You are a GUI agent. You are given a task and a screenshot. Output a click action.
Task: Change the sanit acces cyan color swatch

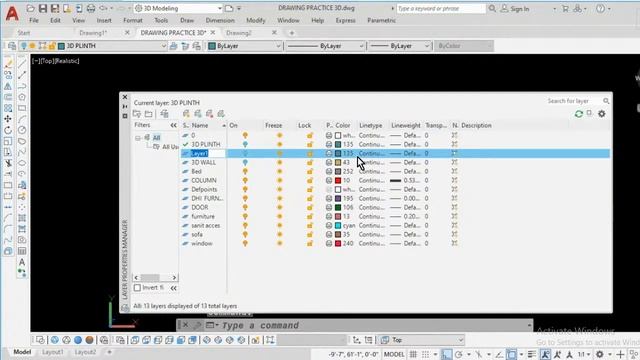click(x=338, y=225)
